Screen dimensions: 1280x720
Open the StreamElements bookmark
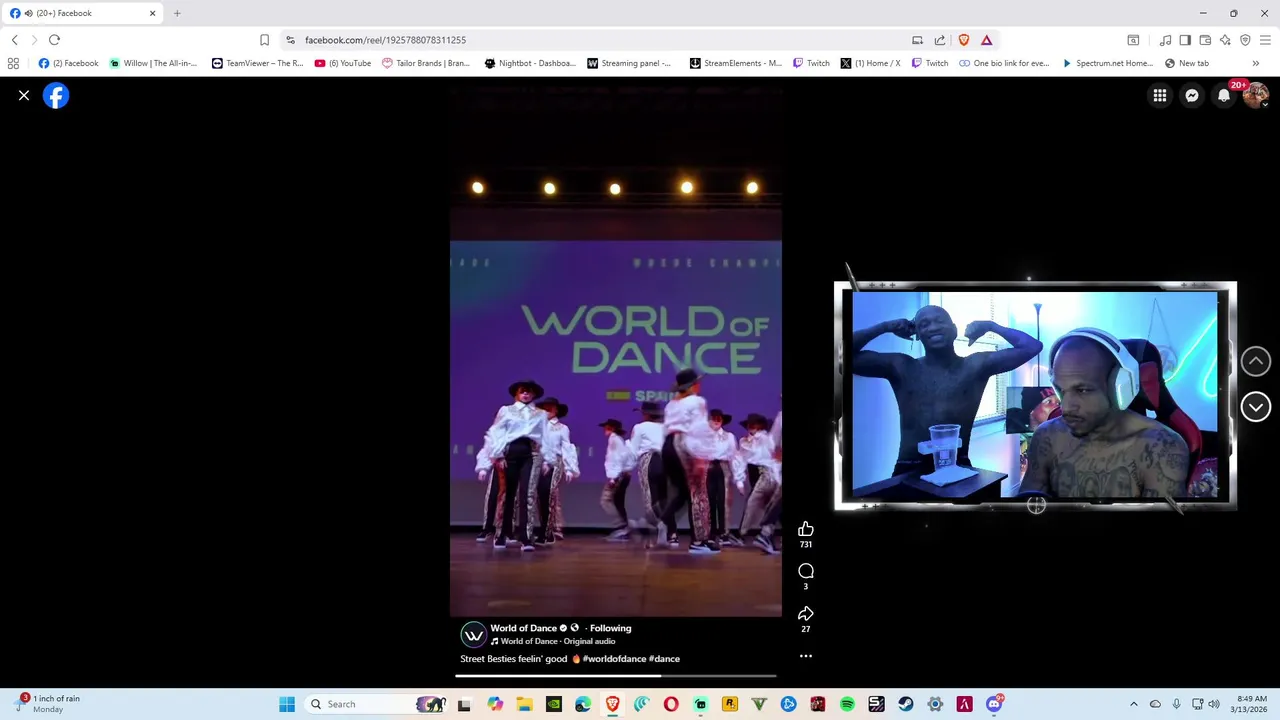click(x=736, y=63)
